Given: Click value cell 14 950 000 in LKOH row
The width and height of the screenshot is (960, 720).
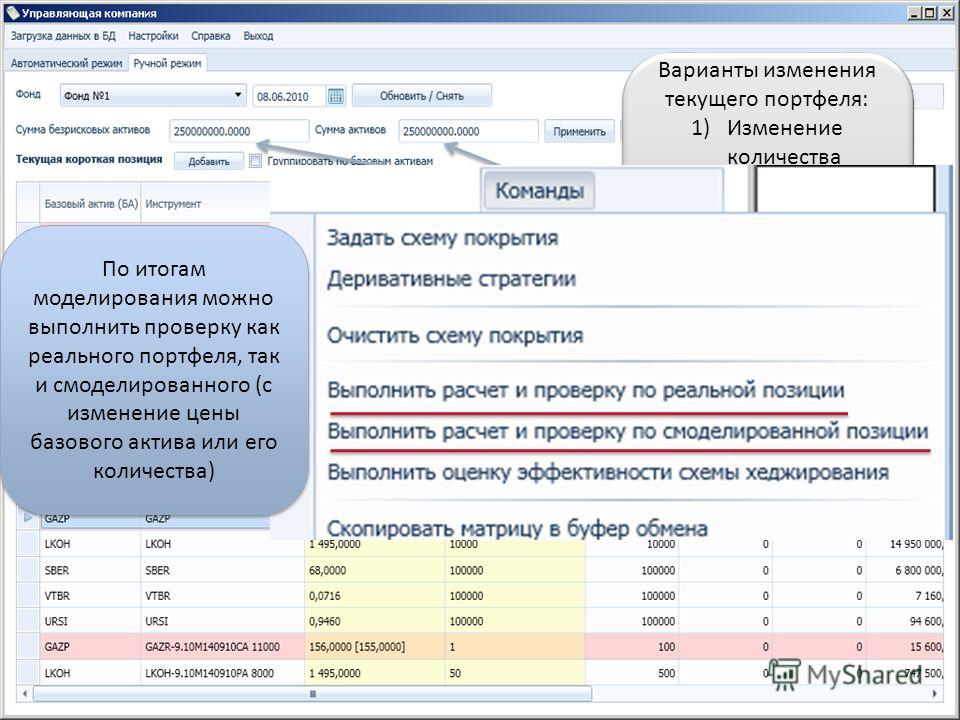Looking at the screenshot, I should pyautogui.click(x=905, y=544).
